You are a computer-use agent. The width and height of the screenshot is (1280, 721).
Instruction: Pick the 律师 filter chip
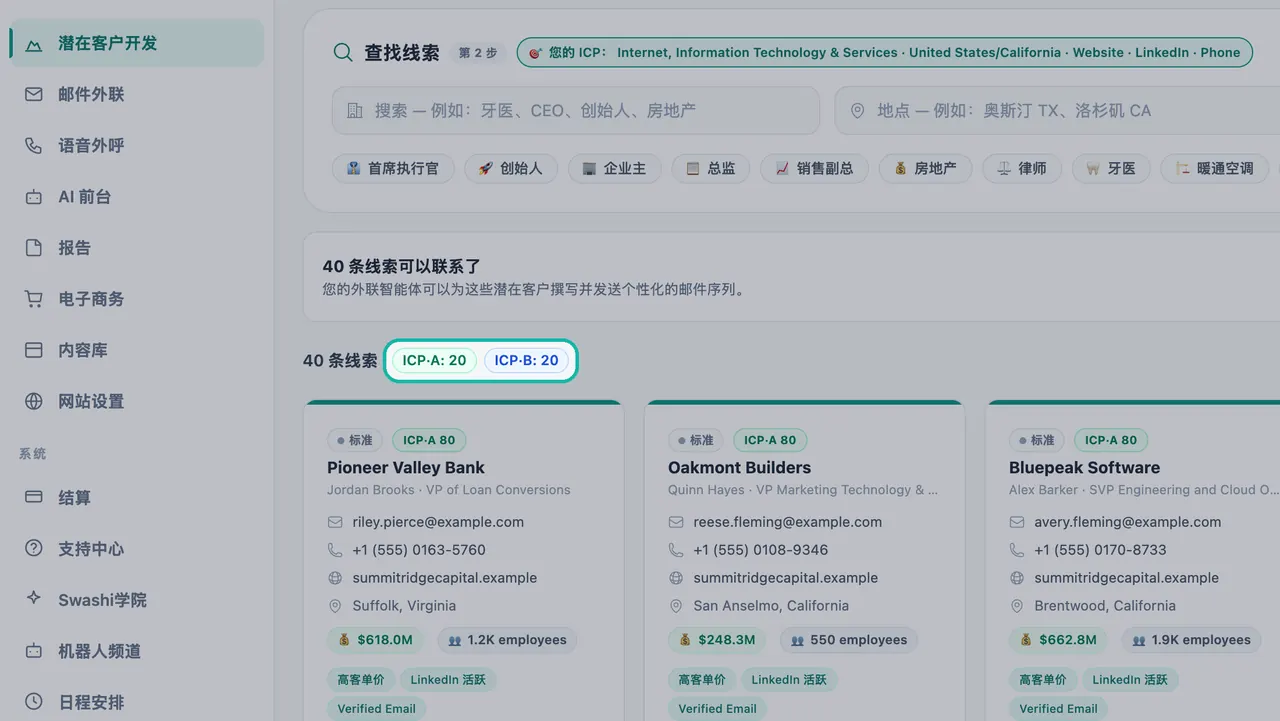[x=1021, y=168]
